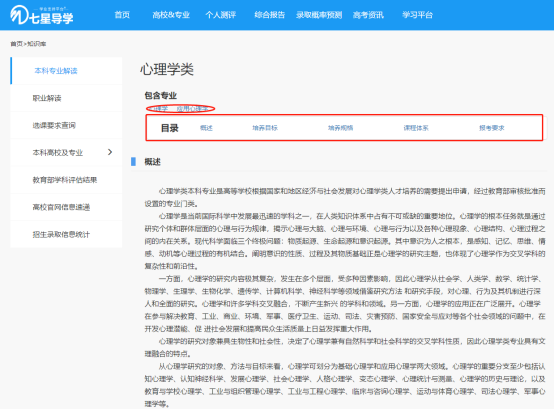
Task: Open 教育部学科评估结果 sidebar item
Action: pyautogui.click(x=65, y=180)
